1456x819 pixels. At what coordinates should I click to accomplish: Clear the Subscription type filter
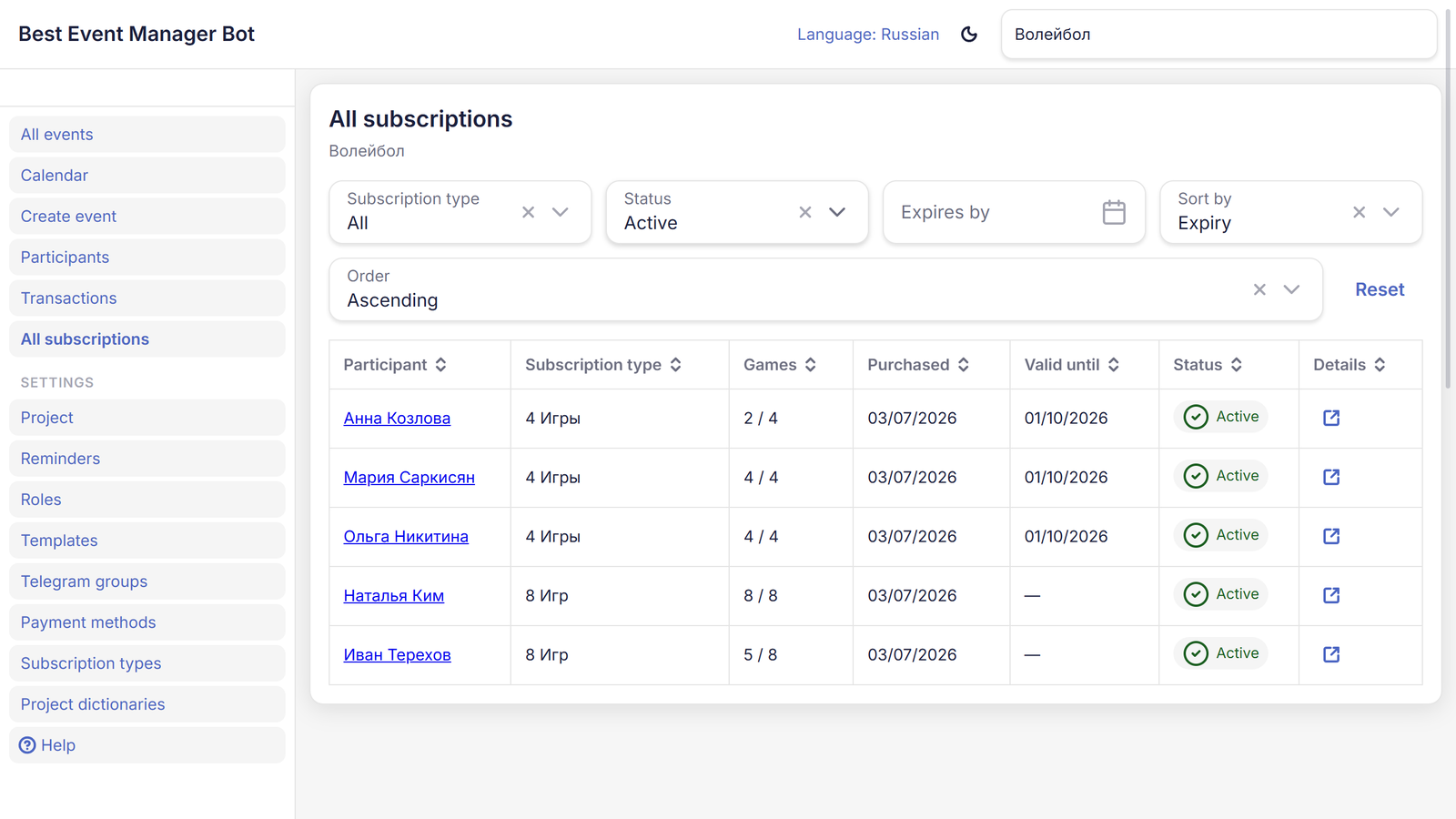pos(528,212)
